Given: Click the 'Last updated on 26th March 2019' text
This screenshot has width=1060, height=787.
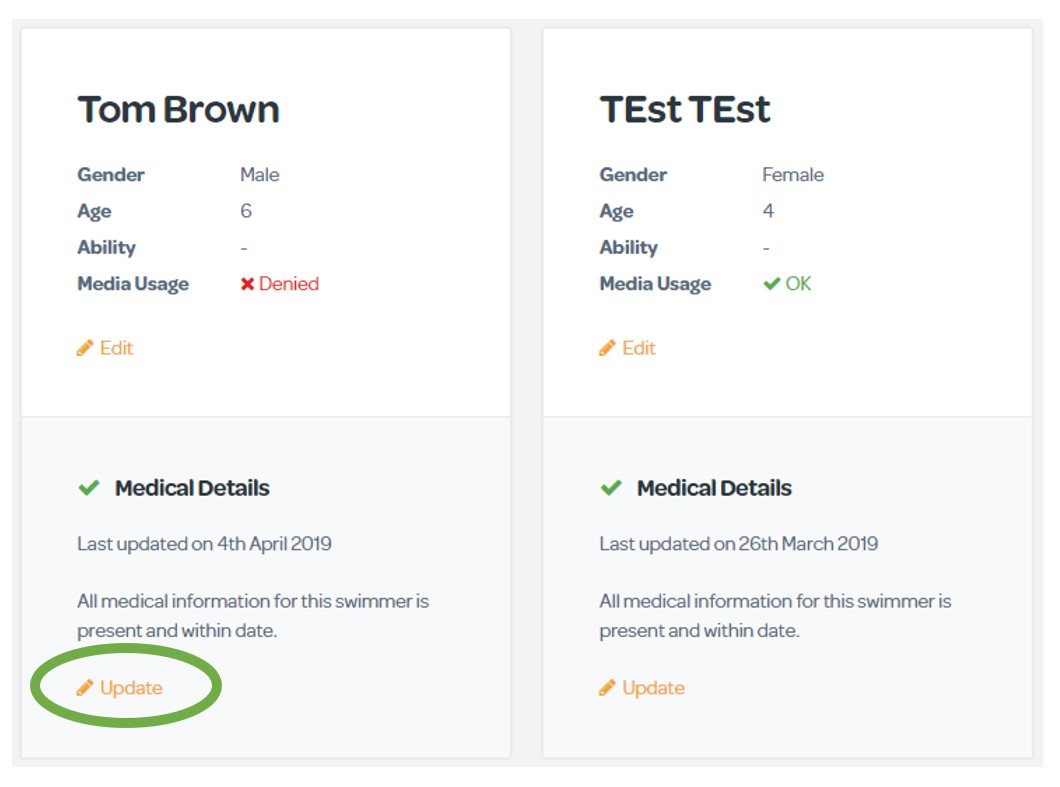Looking at the screenshot, I should pyautogui.click(x=738, y=544).
